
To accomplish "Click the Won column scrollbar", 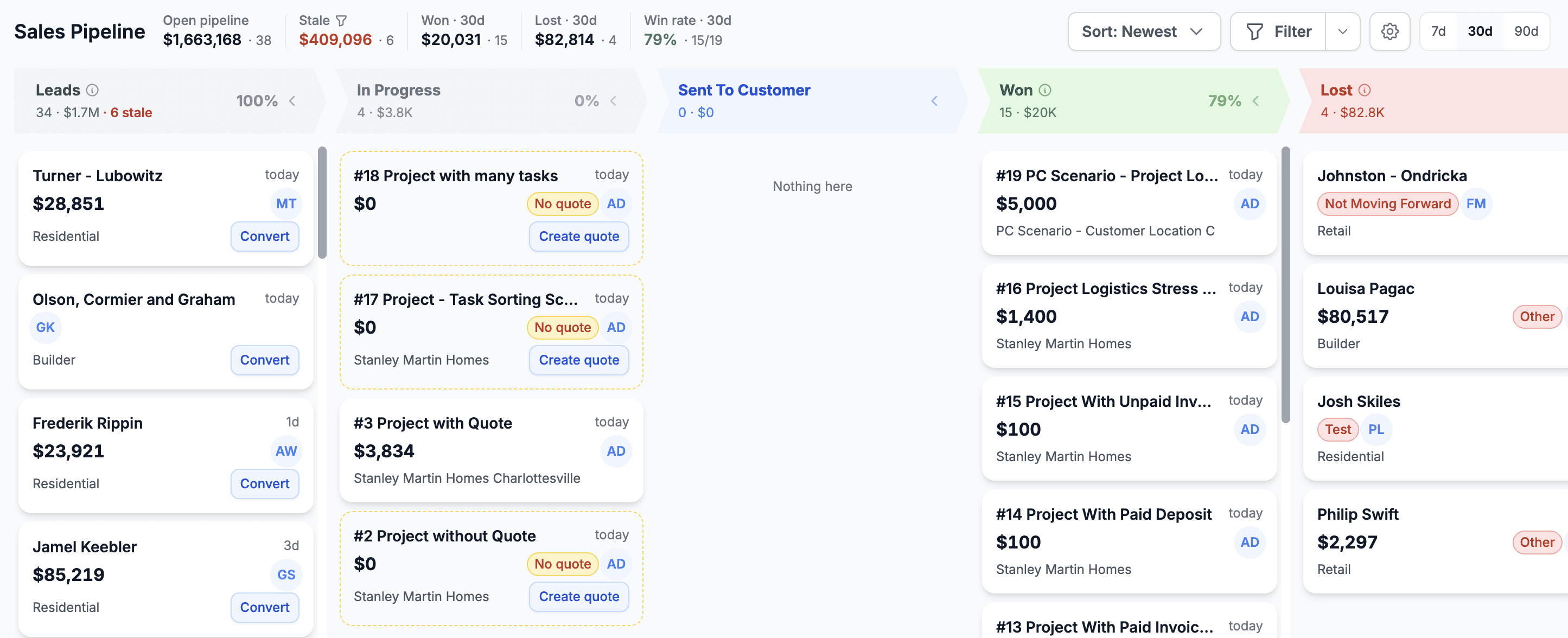I will click(1285, 285).
